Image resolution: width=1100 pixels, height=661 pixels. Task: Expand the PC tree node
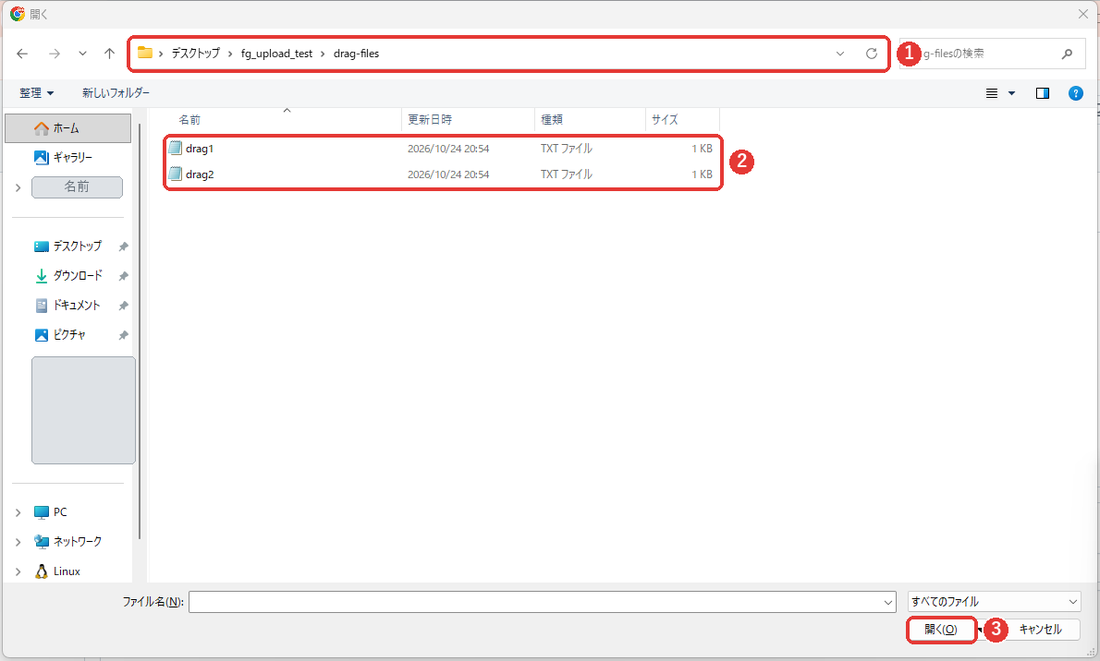18,512
